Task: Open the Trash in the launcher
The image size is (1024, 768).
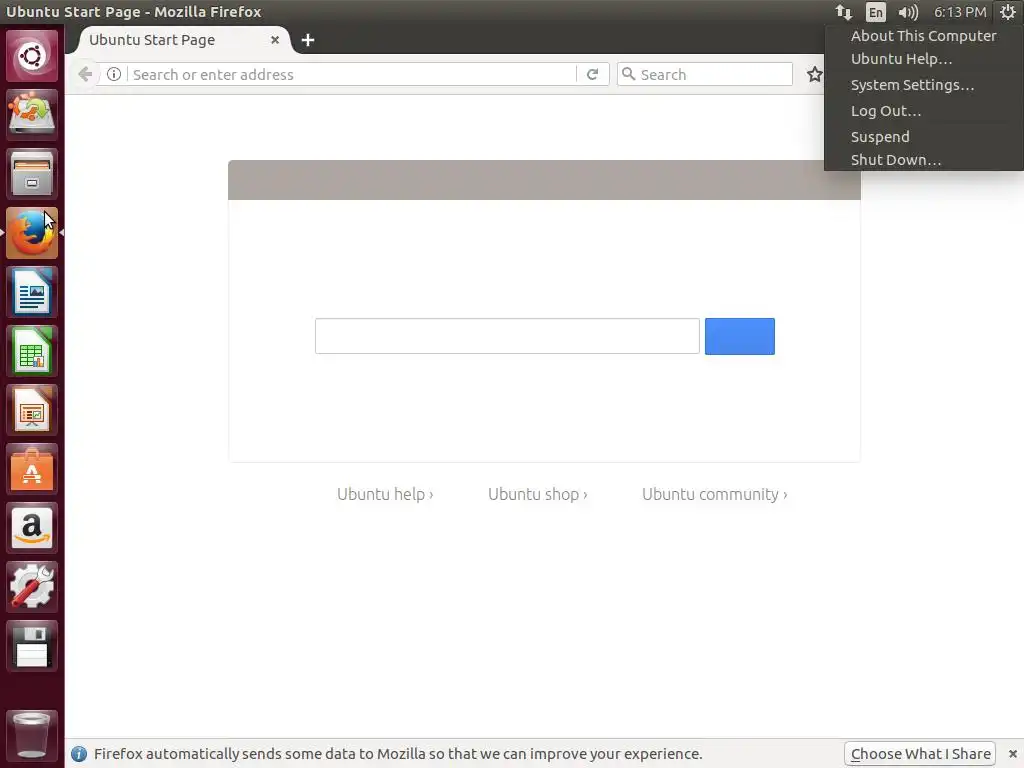Action: click(x=31, y=735)
